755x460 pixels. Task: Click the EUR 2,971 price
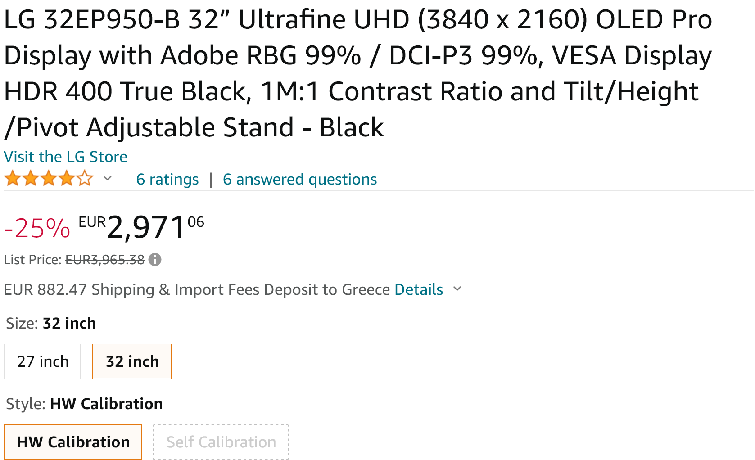pos(141,226)
